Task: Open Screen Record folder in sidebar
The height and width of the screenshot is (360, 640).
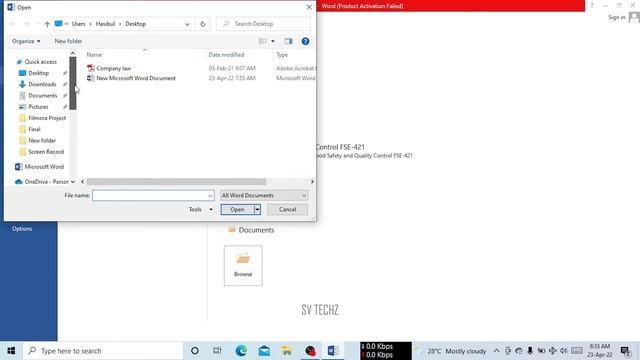Action: 46,151
